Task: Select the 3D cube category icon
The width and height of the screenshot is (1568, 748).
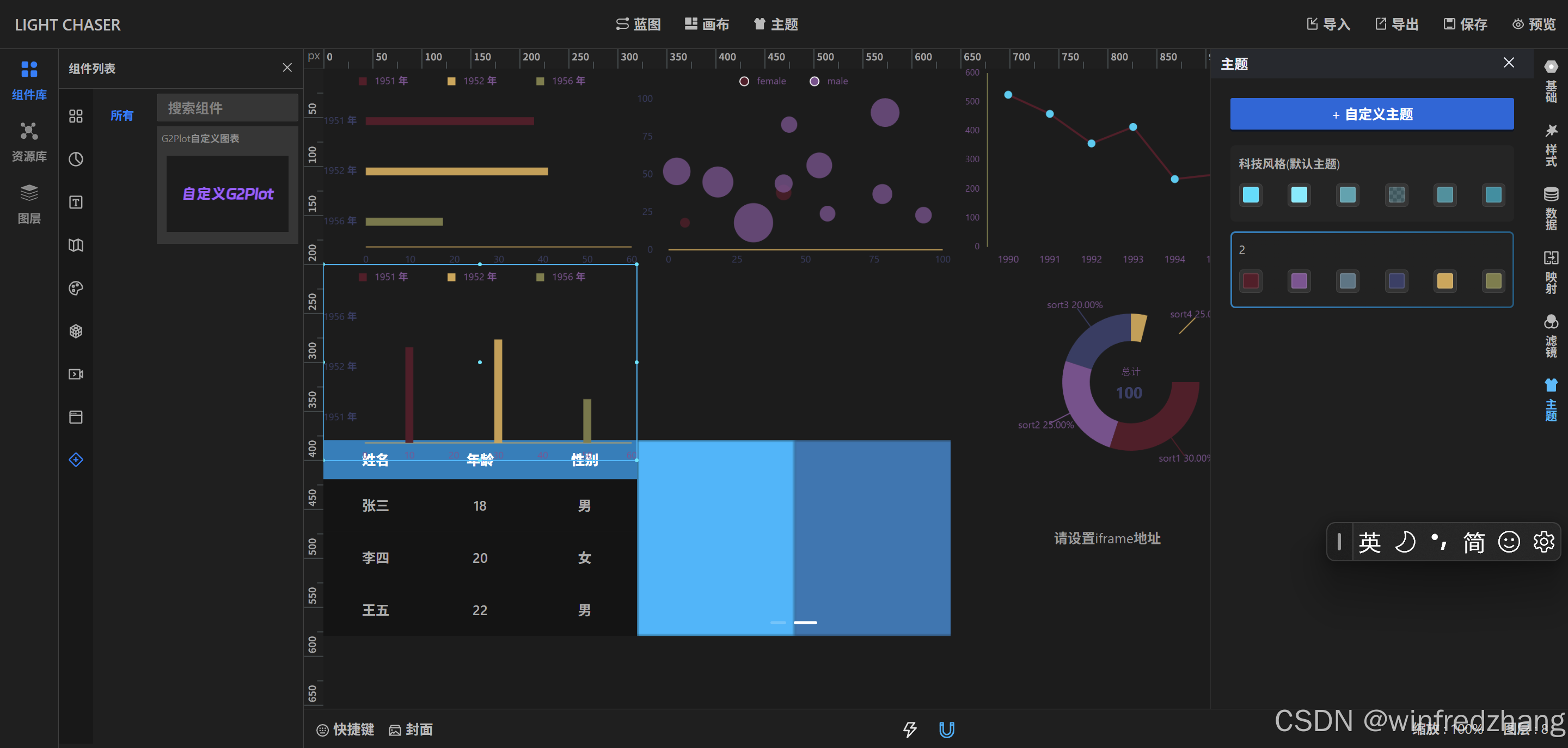Action: [76, 331]
